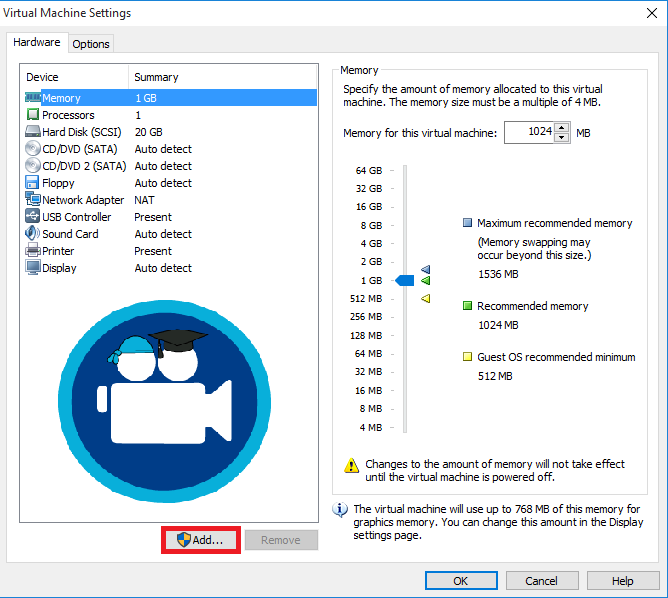Screen dimensions: 668x598
Task: Click the Add... hardware button
Action: click(x=200, y=540)
